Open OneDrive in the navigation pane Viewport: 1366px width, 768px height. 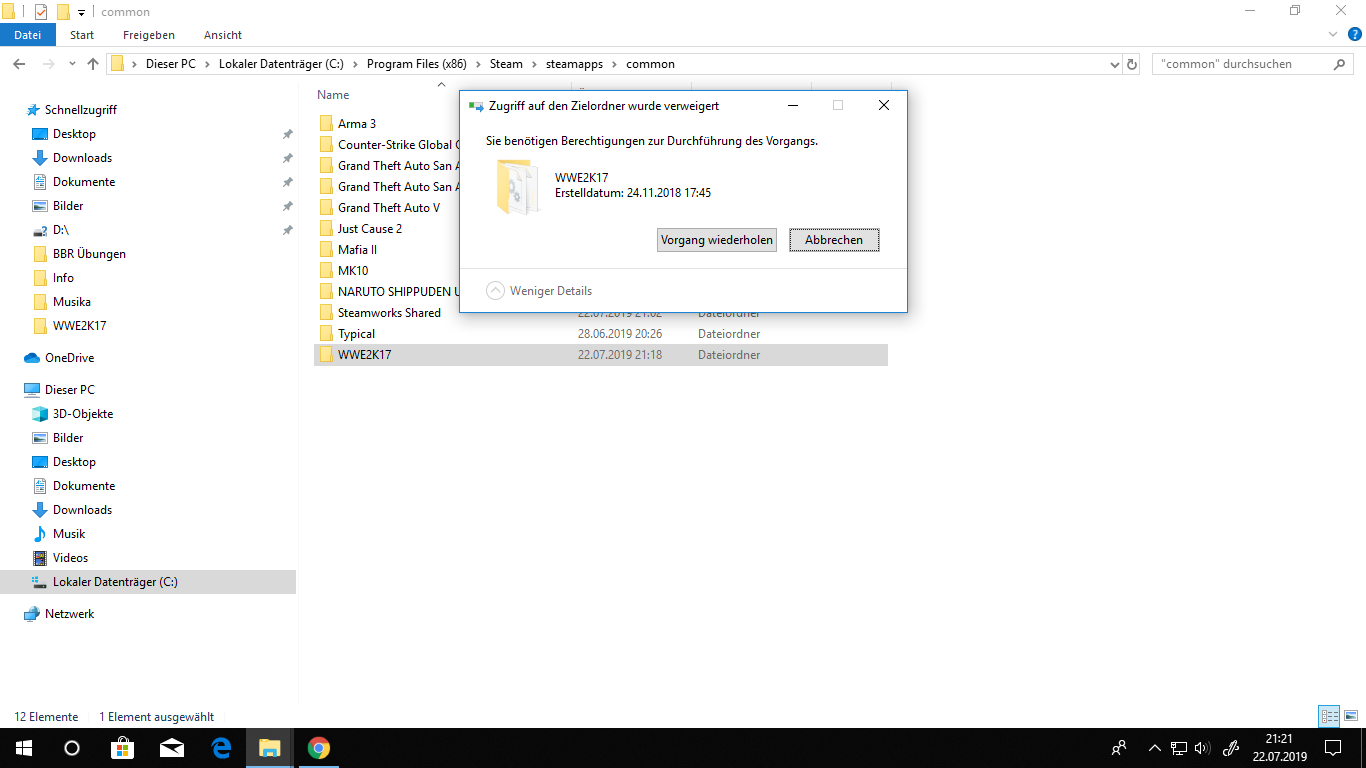pyautogui.click(x=69, y=358)
